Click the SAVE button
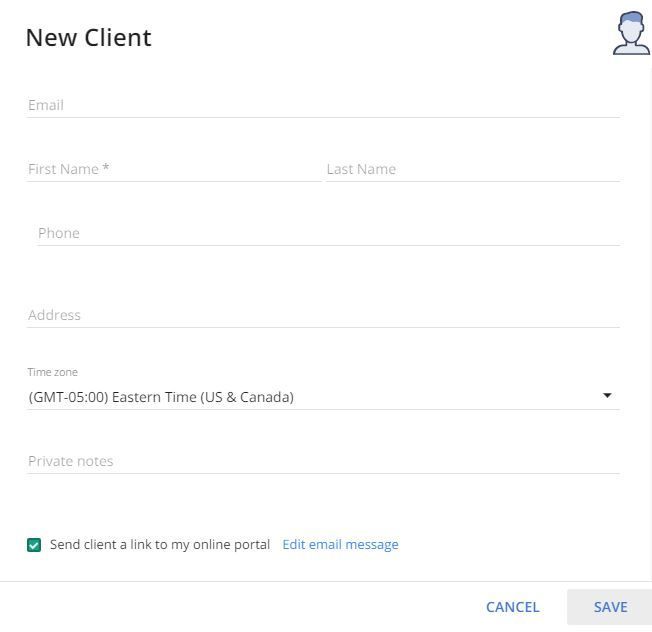This screenshot has height=632, width=652. pos(610,607)
